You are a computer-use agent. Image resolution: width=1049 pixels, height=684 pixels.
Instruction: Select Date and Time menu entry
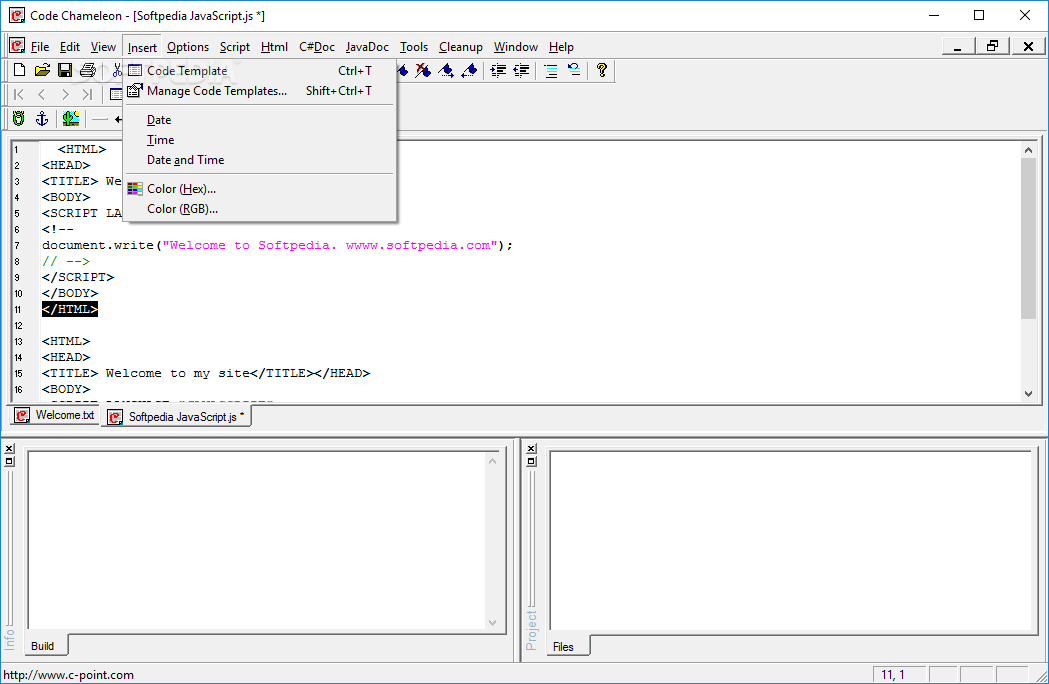[260, 160]
